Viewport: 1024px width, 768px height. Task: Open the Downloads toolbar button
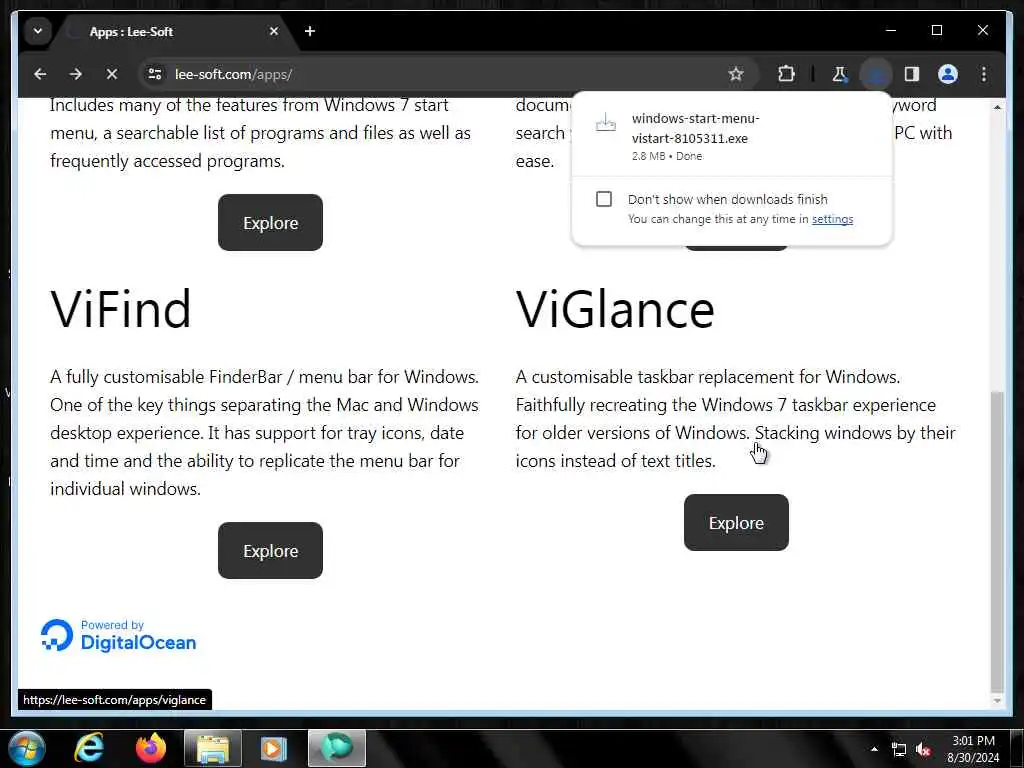click(x=876, y=74)
